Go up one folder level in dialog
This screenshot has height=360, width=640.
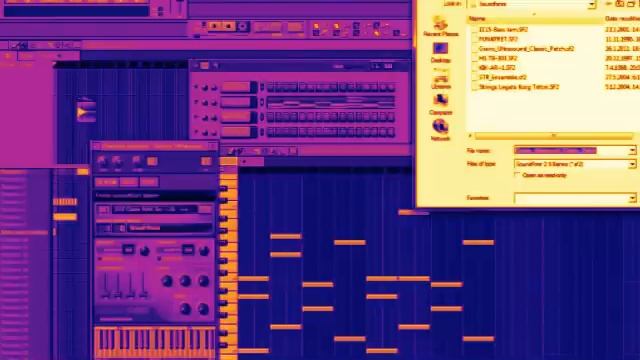tap(620, 4)
